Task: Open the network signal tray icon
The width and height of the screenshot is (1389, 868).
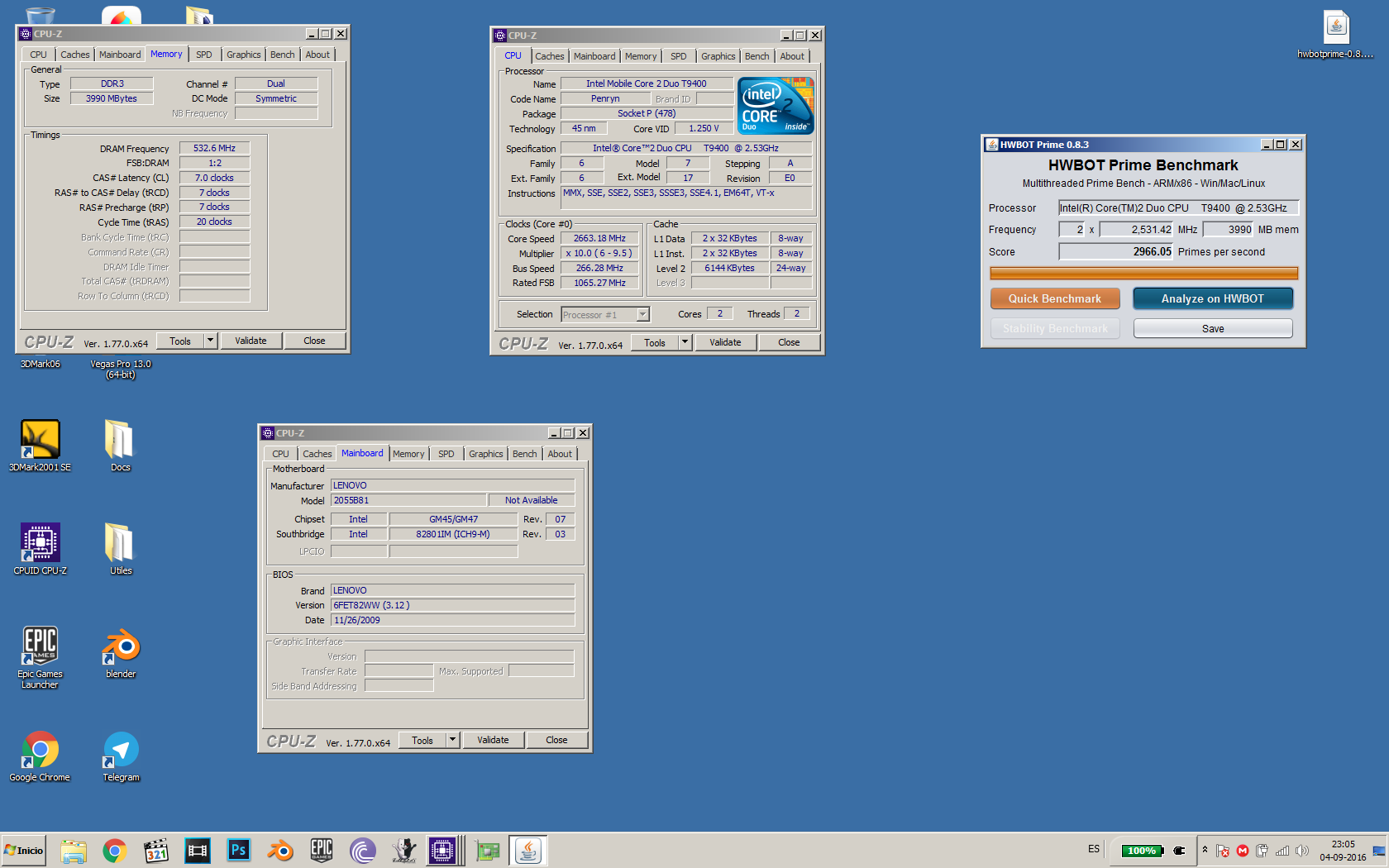Action: point(1282,851)
